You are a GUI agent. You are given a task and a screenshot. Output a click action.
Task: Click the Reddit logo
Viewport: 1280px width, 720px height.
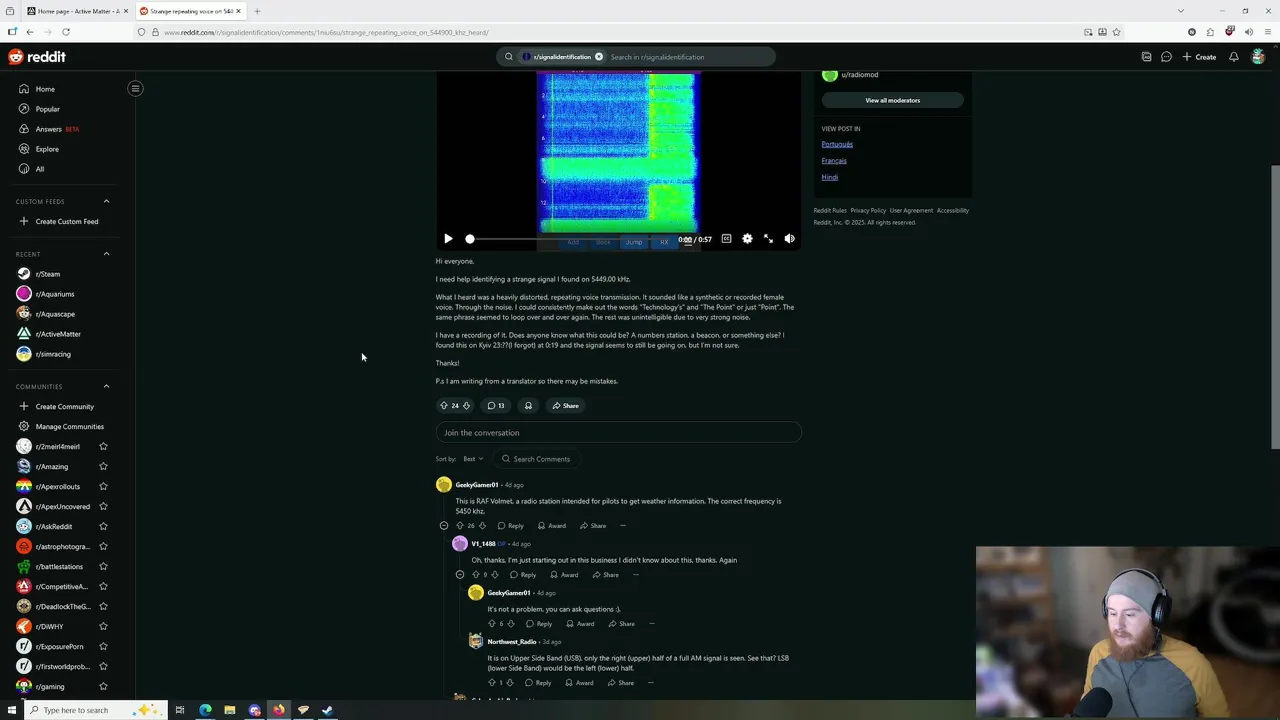point(37,57)
